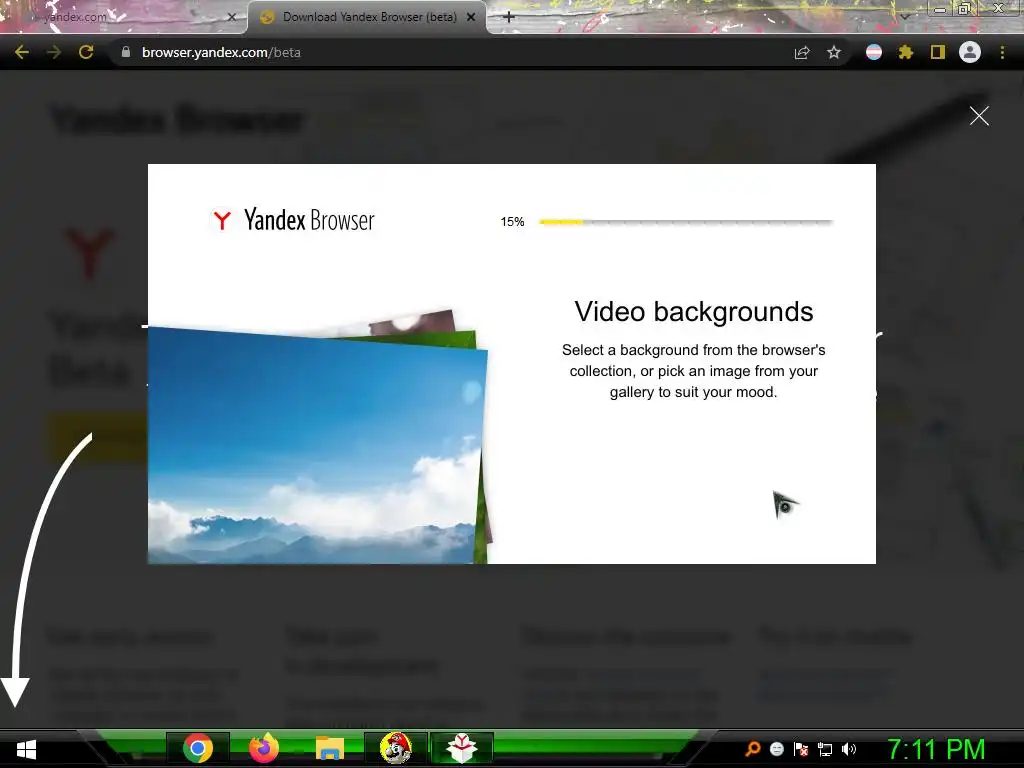
Task: Go back using the browser back arrow
Action: (x=22, y=52)
